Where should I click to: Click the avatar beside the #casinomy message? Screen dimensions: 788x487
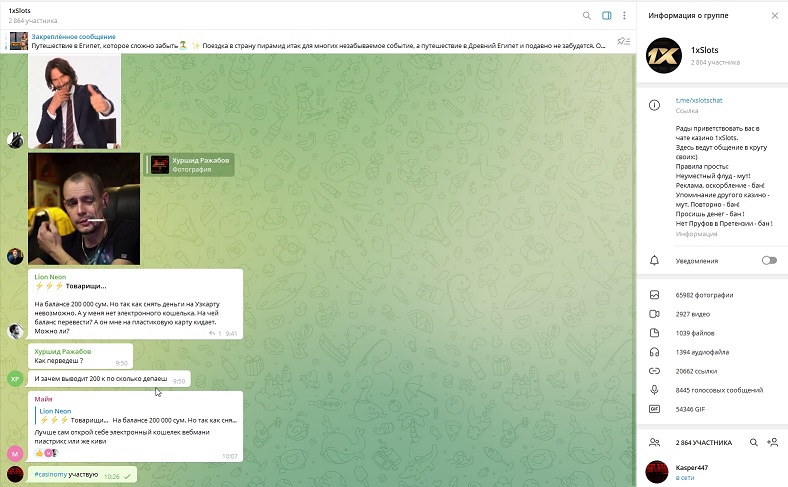[x=15, y=474]
